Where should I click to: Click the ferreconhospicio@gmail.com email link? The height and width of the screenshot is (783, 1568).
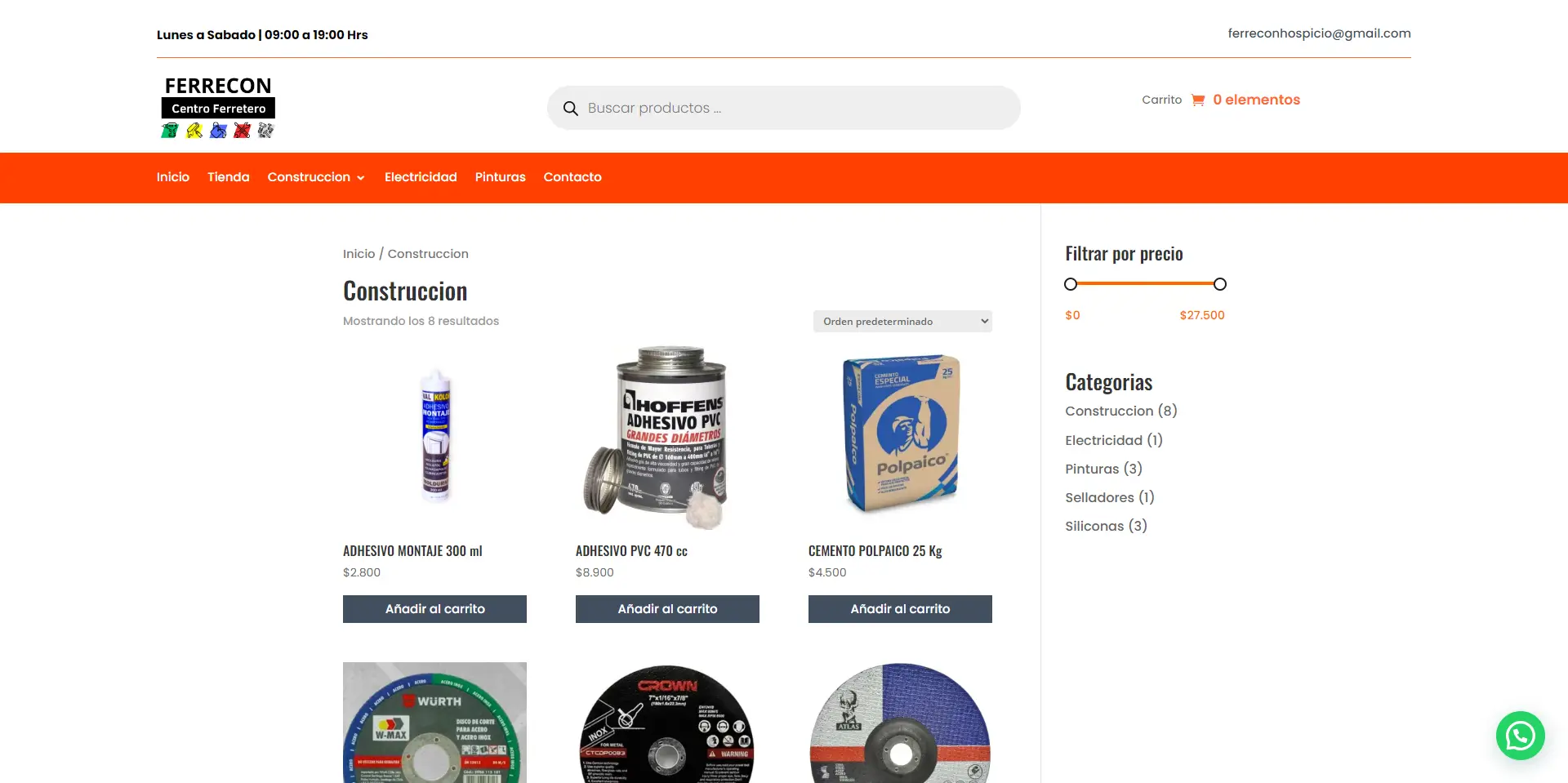[1319, 33]
